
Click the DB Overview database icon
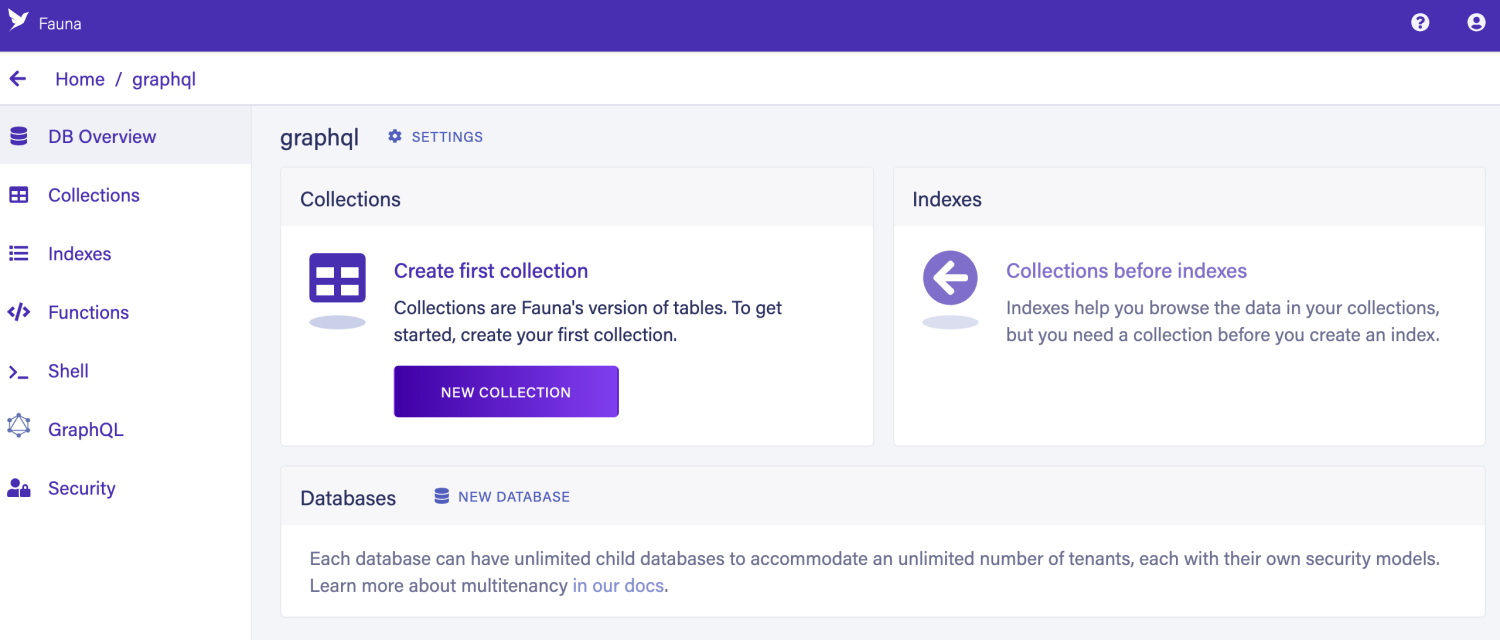[19, 137]
